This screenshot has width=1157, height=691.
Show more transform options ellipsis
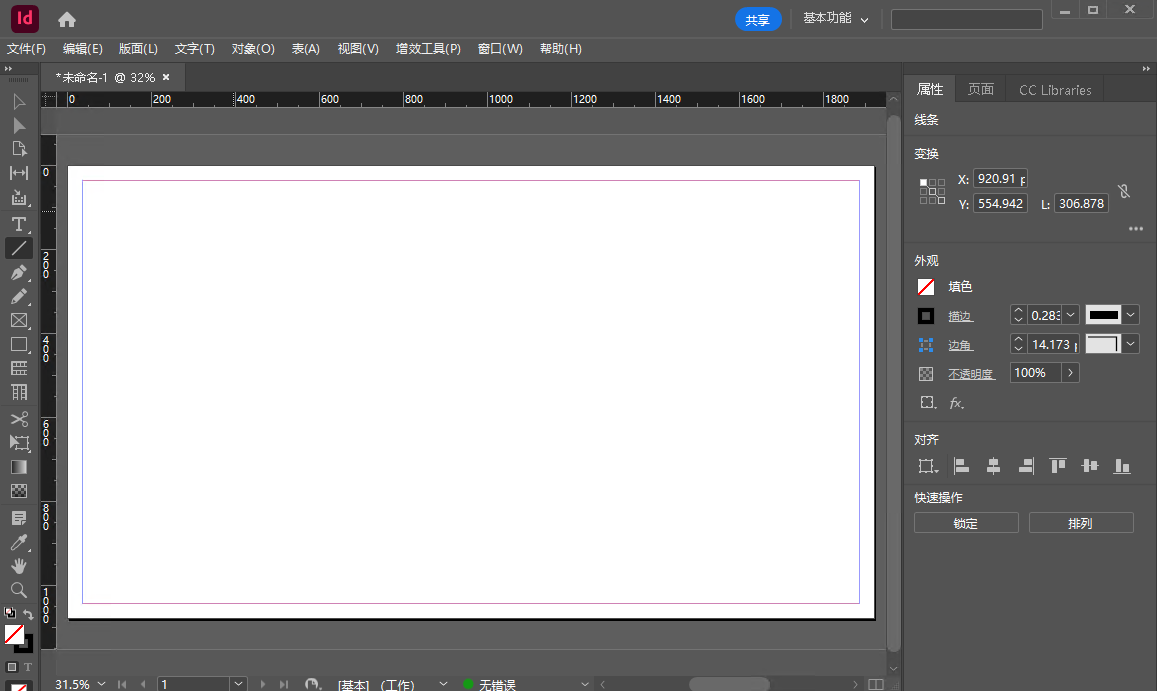point(1136,229)
